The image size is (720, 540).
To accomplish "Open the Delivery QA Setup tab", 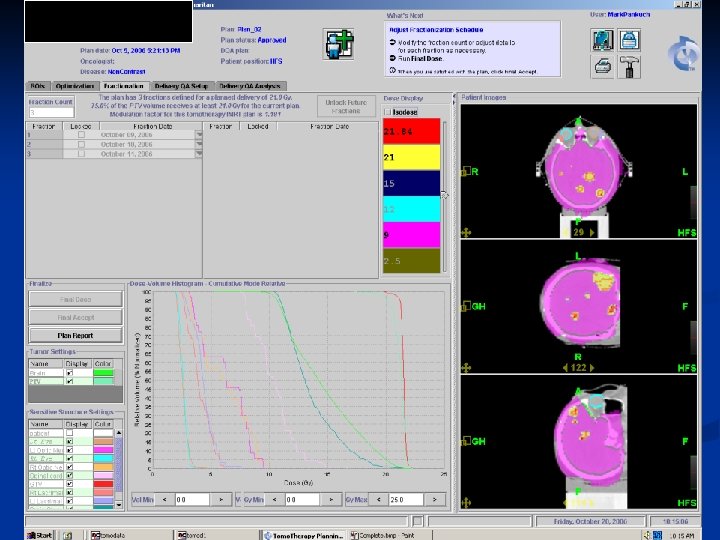I will [x=181, y=86].
